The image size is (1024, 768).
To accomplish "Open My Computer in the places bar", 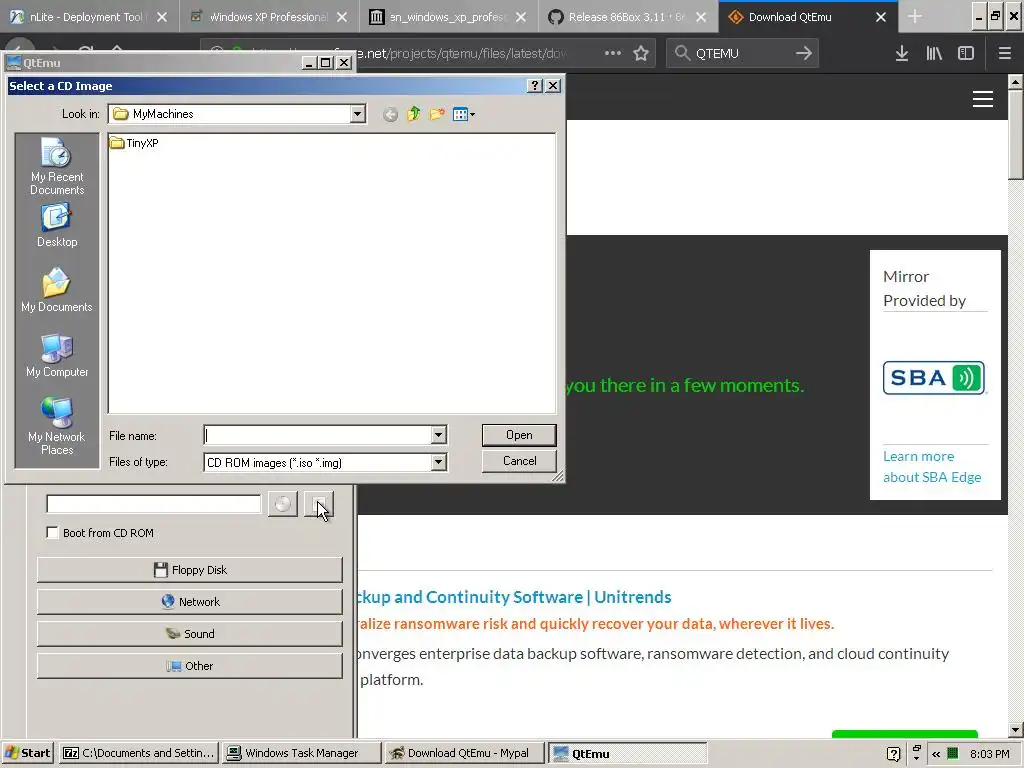I will click(x=57, y=355).
